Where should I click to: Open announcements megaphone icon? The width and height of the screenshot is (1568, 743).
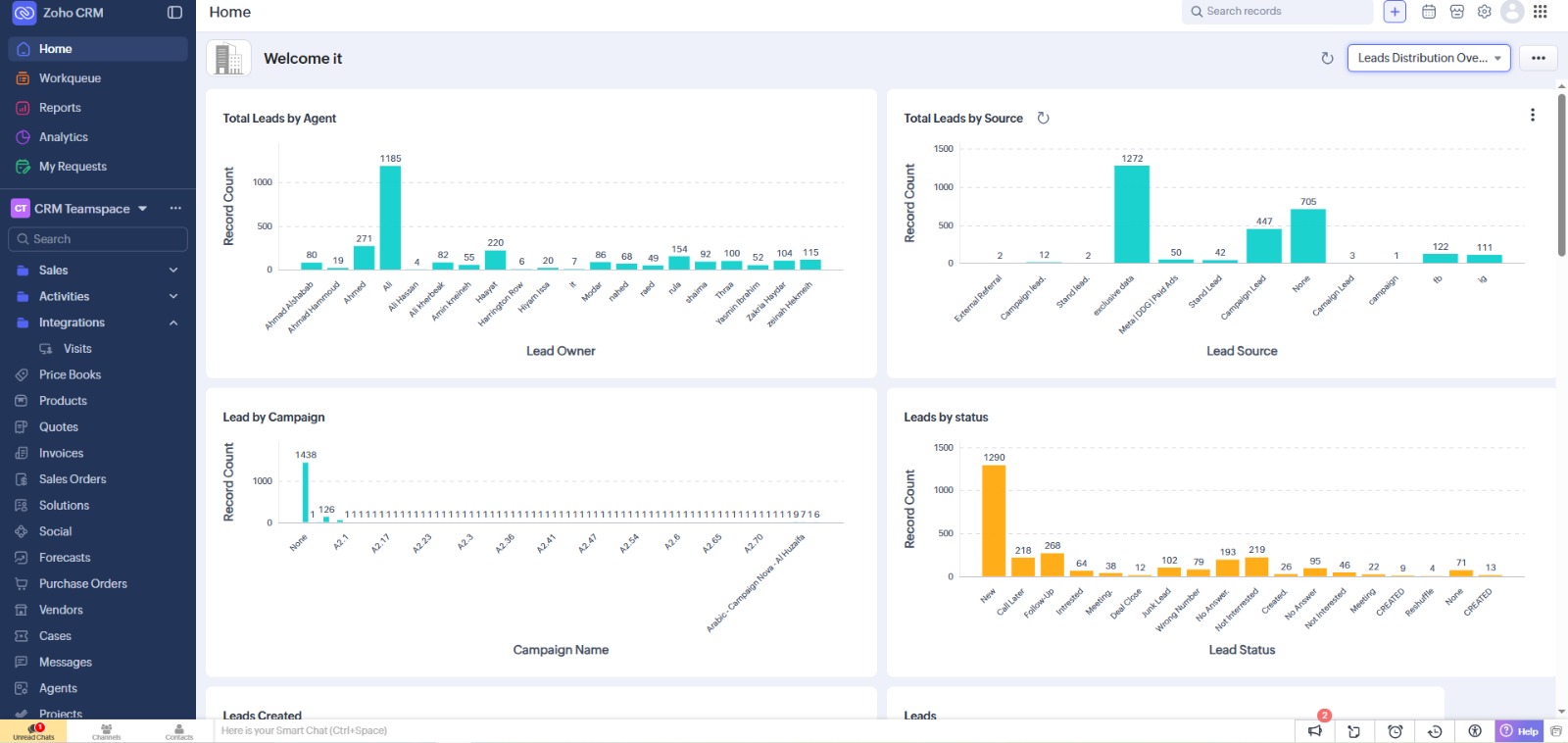(x=1315, y=731)
